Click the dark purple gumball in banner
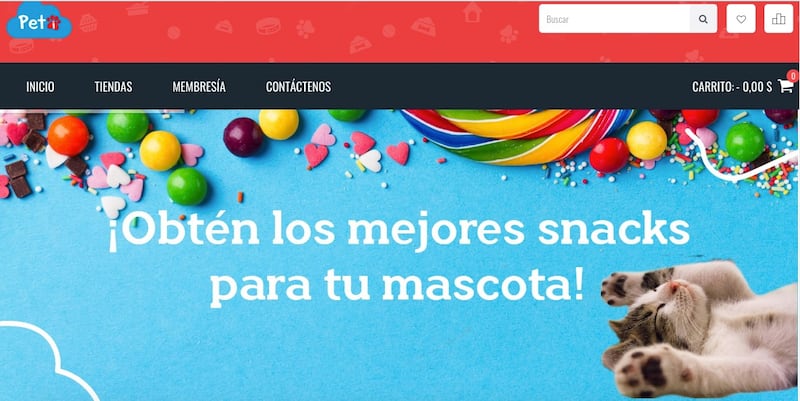Viewport: 800px width, 401px height. click(x=243, y=137)
